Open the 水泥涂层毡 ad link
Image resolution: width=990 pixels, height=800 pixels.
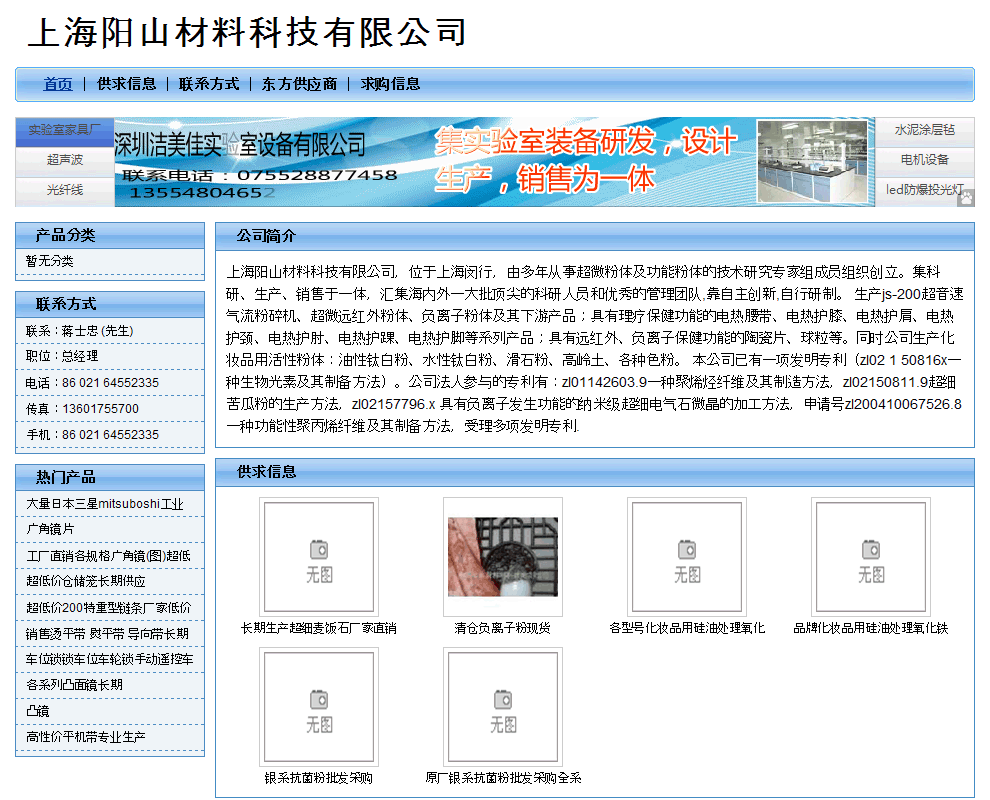pos(924,130)
